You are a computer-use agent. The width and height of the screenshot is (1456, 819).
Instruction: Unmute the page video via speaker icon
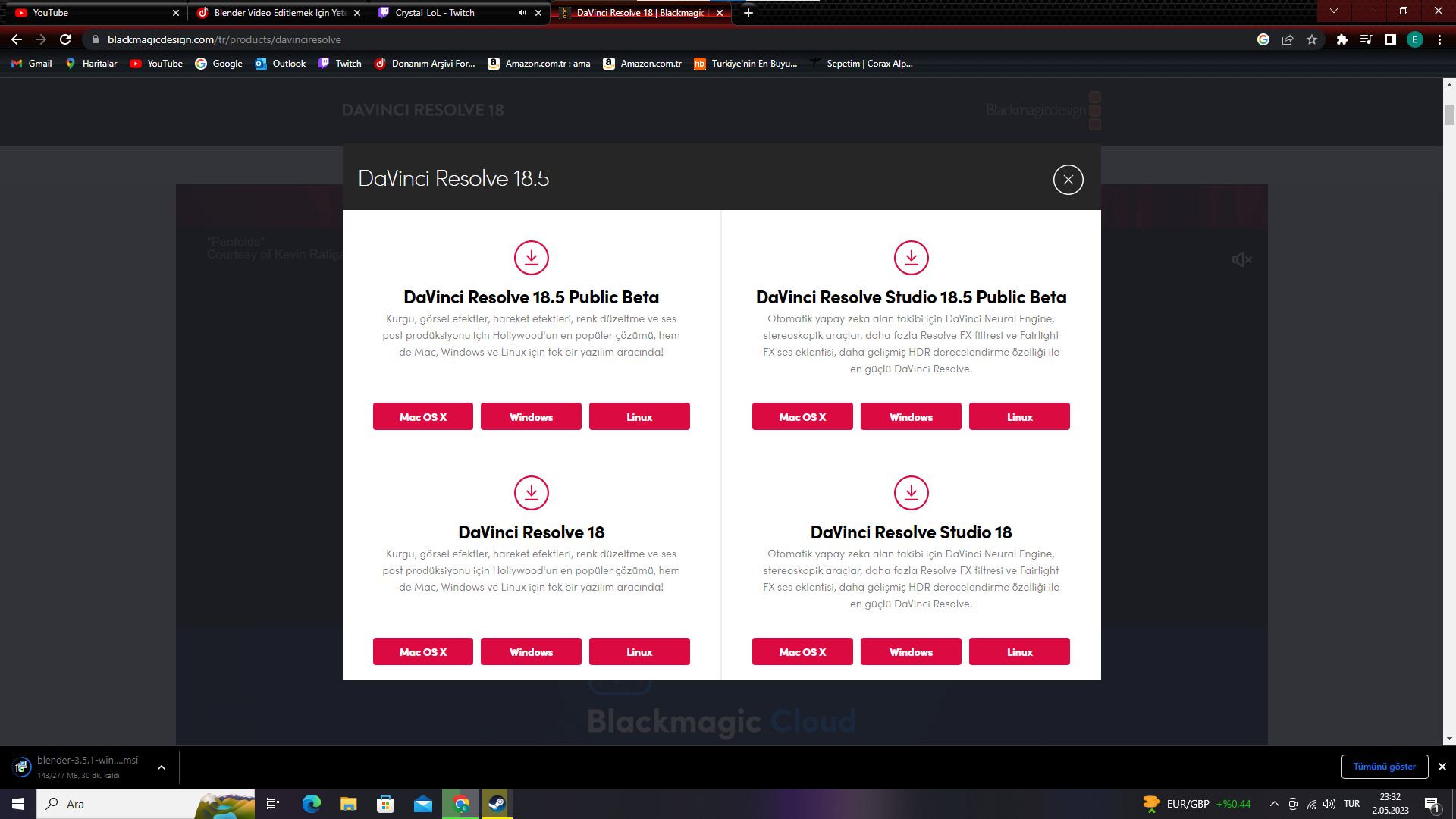point(1241,259)
